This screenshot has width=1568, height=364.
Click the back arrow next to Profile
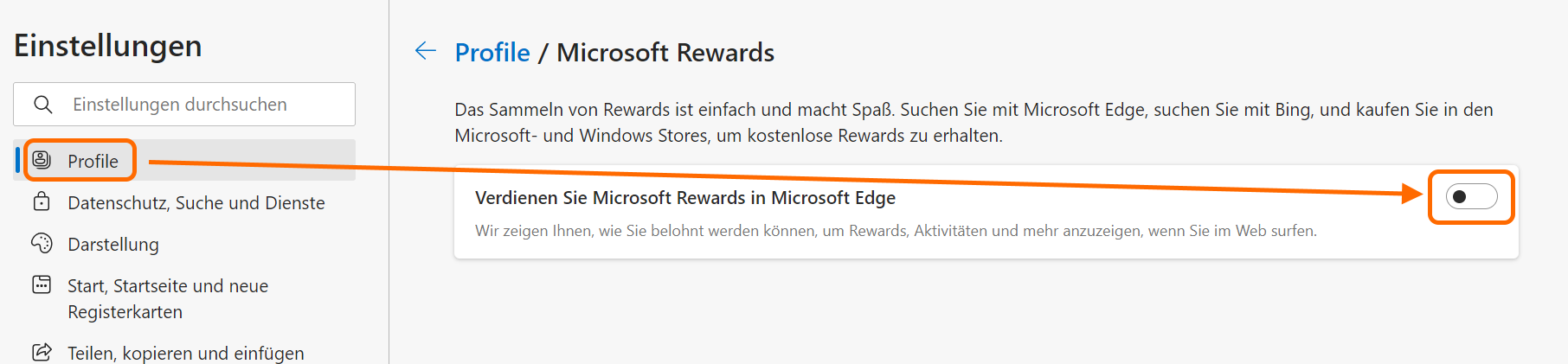(x=425, y=51)
